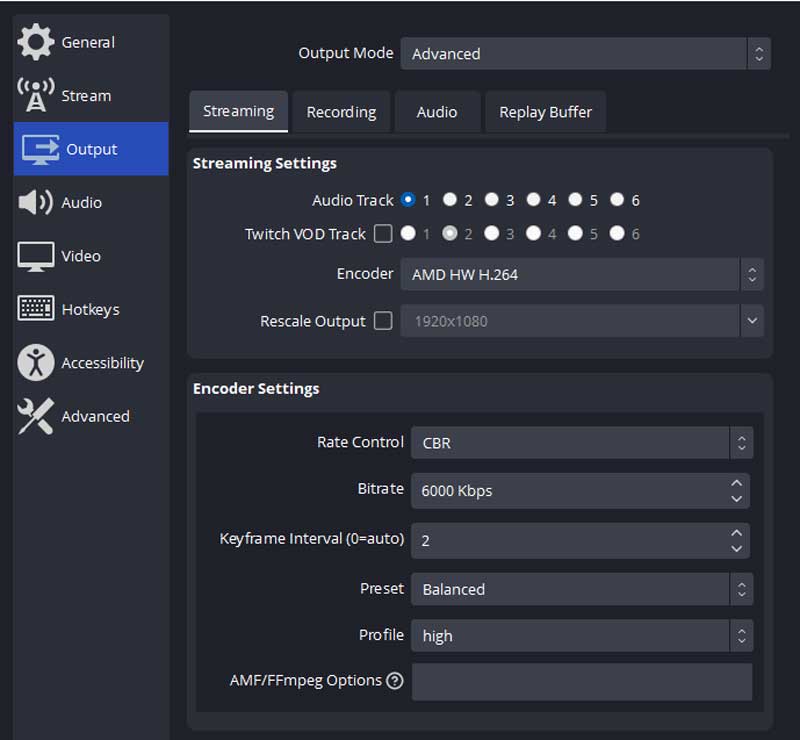Switch to the Replay Buffer tab
The width and height of the screenshot is (800, 740).
click(545, 112)
